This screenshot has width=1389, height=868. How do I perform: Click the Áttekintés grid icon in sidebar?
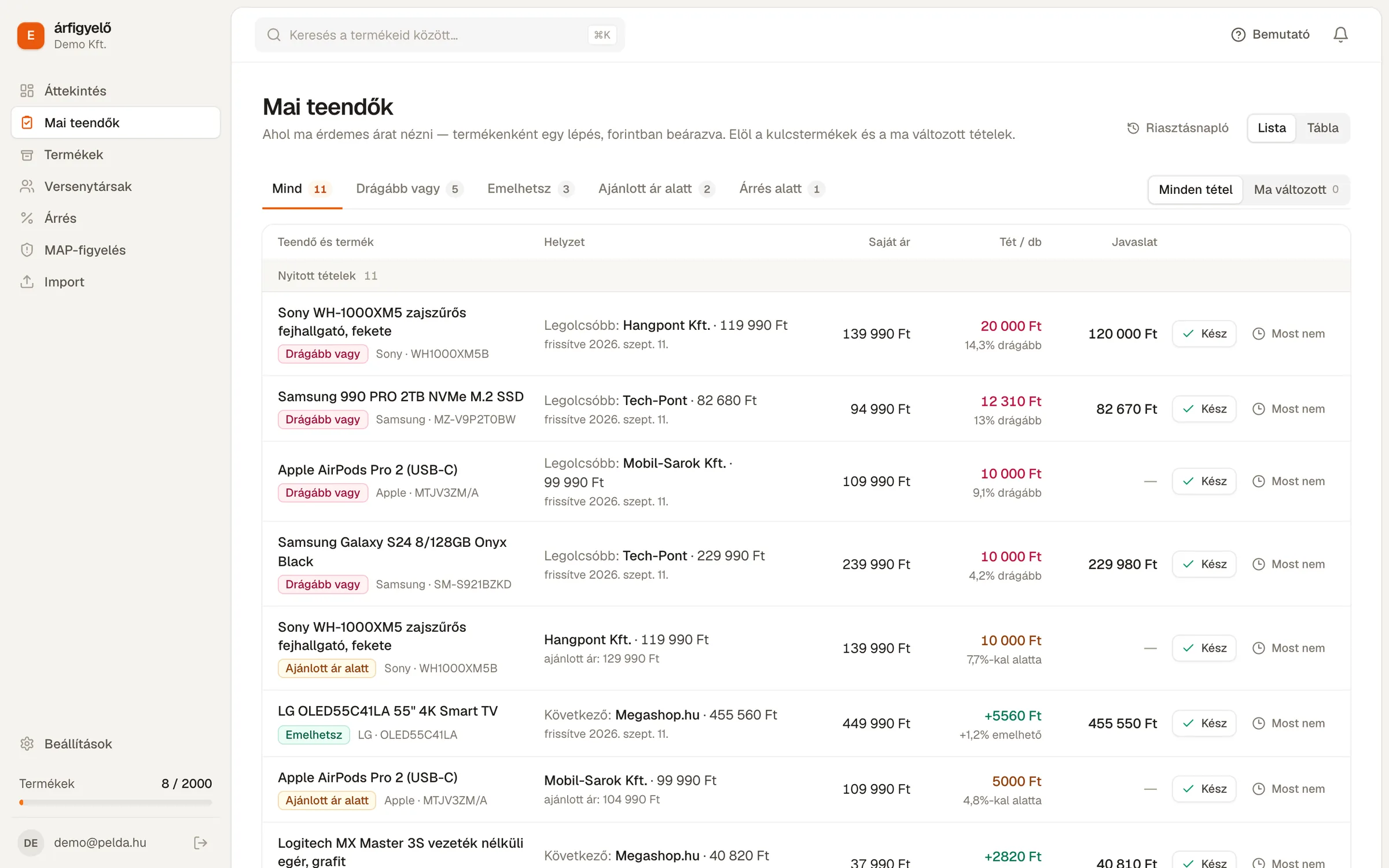pos(27,91)
